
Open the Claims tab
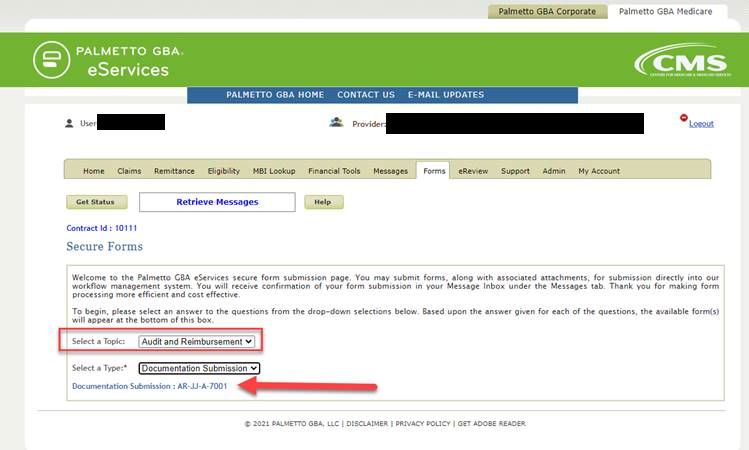129,171
